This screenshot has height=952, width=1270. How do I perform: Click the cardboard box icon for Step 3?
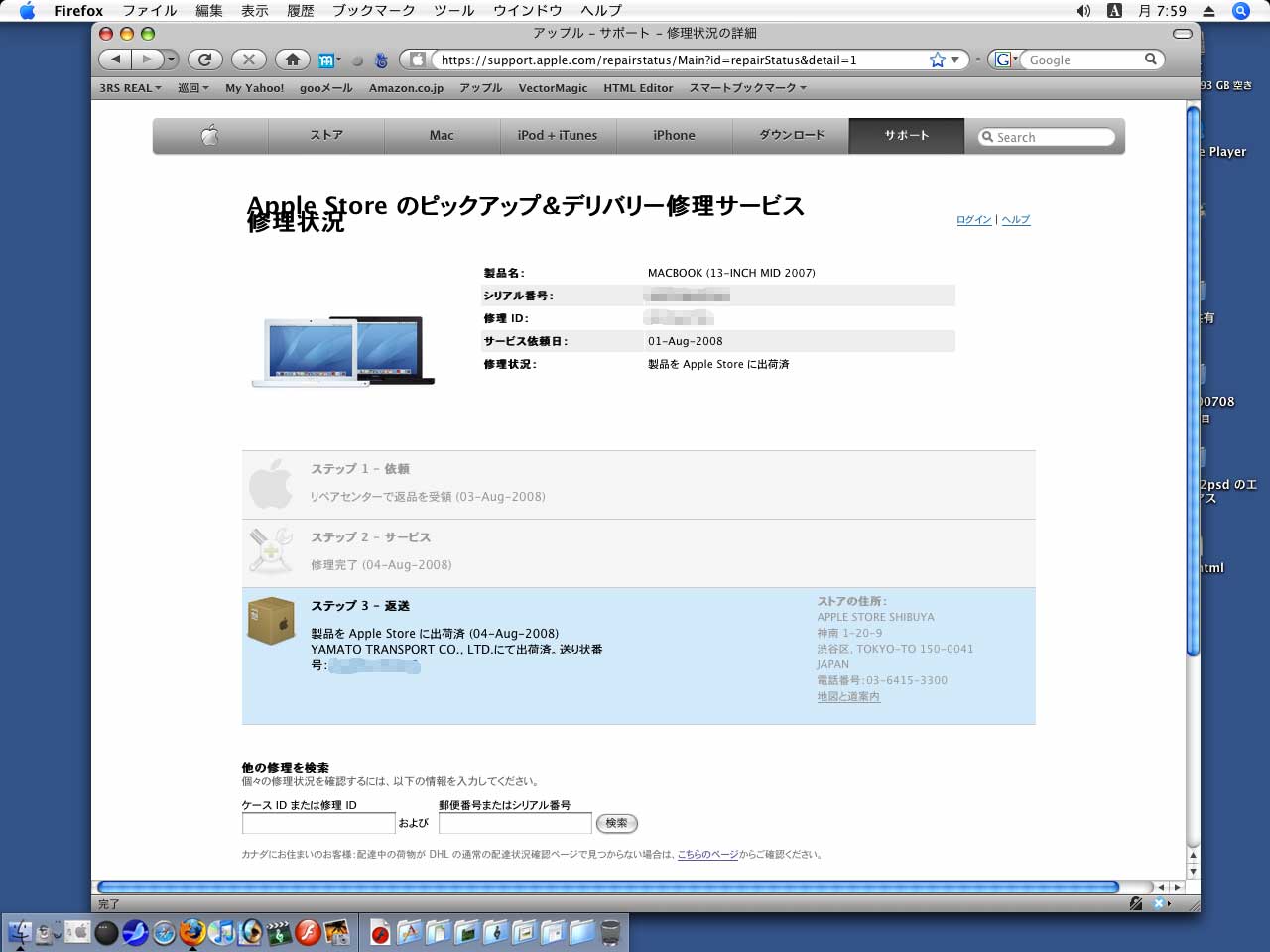click(270, 622)
